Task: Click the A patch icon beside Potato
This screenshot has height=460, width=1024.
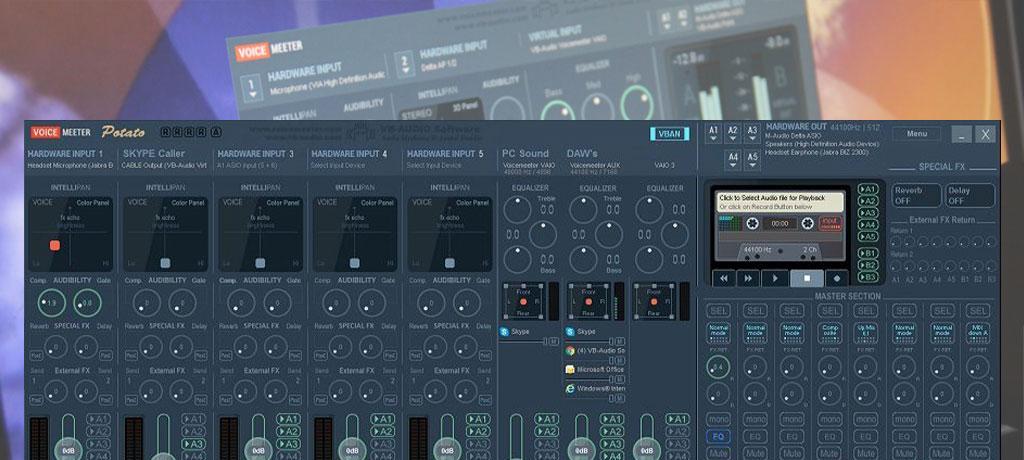Action: point(216,133)
